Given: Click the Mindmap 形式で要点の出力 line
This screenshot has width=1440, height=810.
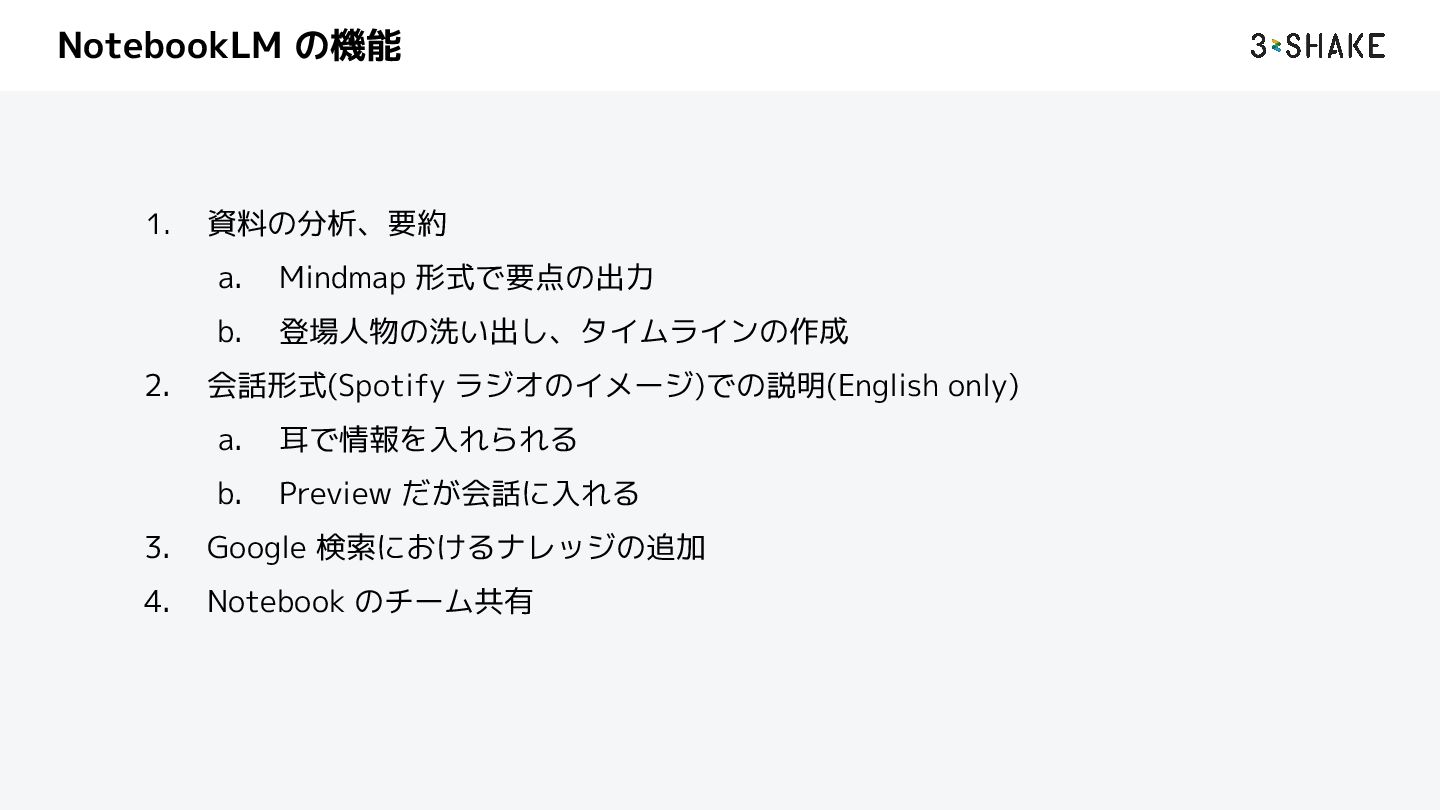Looking at the screenshot, I should click(466, 277).
